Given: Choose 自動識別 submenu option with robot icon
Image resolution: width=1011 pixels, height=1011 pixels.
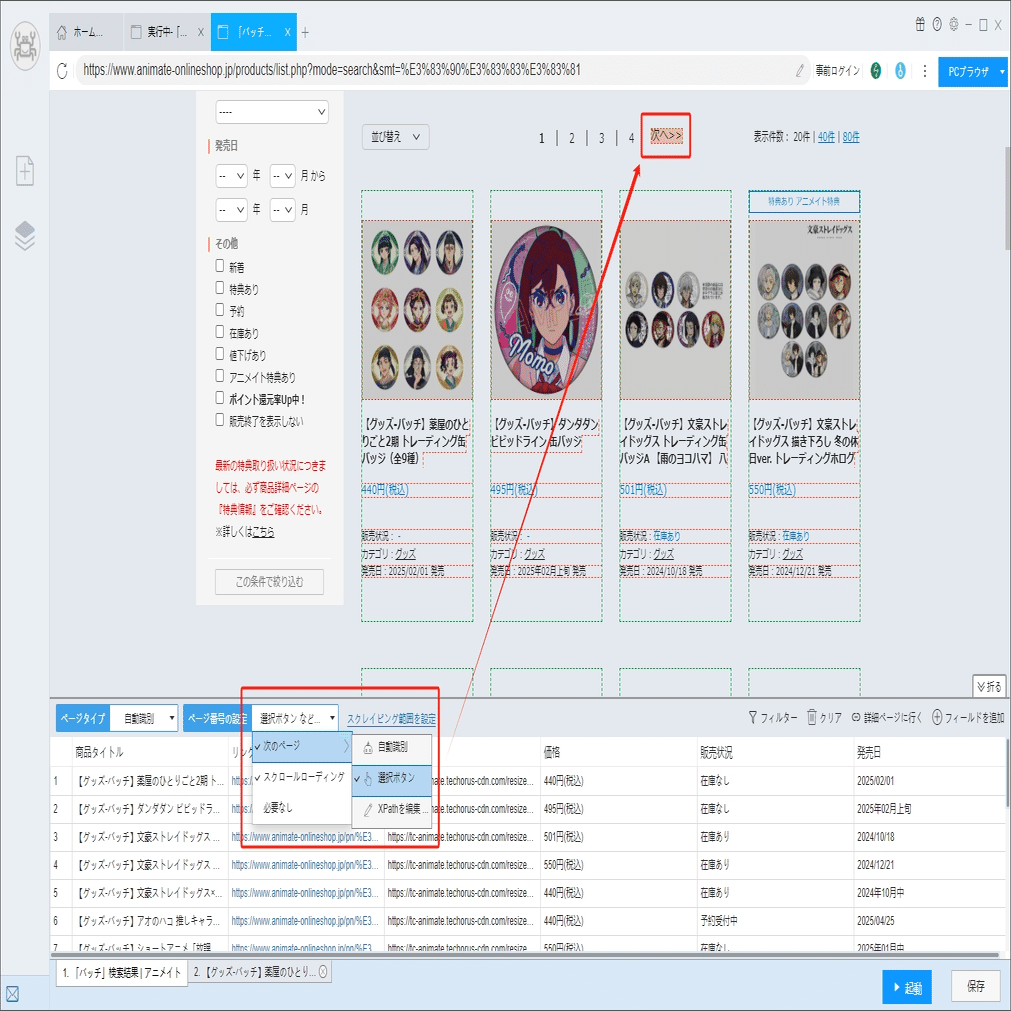Looking at the screenshot, I should point(391,747).
